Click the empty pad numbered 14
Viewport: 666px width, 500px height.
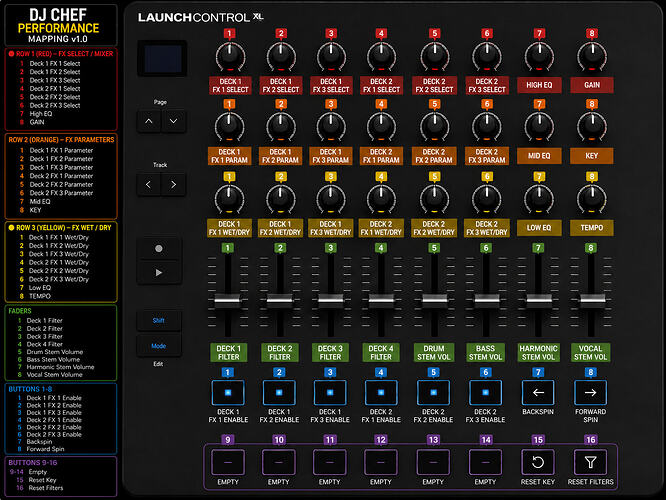click(x=485, y=462)
